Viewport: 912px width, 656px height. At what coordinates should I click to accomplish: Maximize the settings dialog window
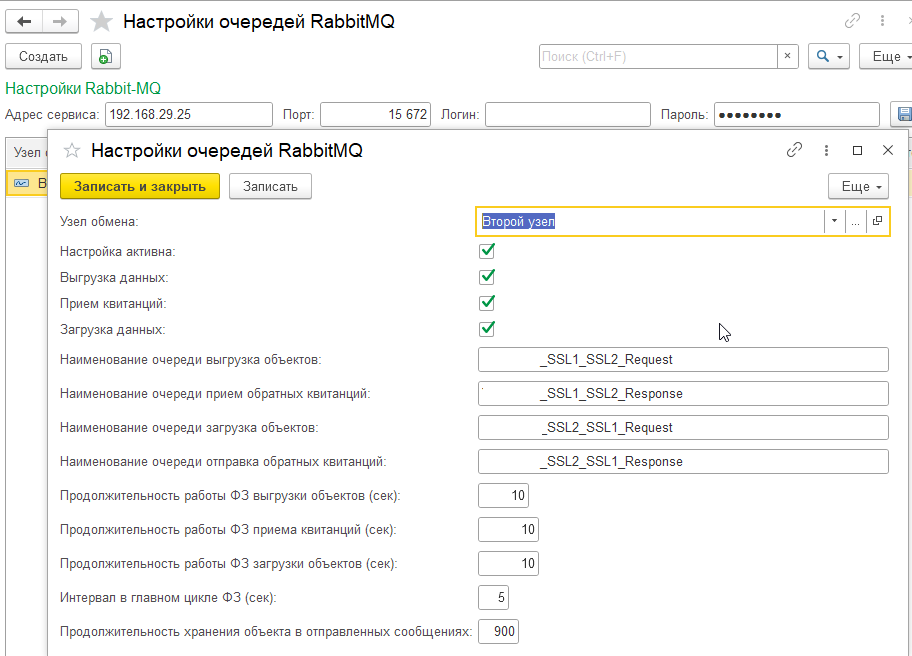857,150
